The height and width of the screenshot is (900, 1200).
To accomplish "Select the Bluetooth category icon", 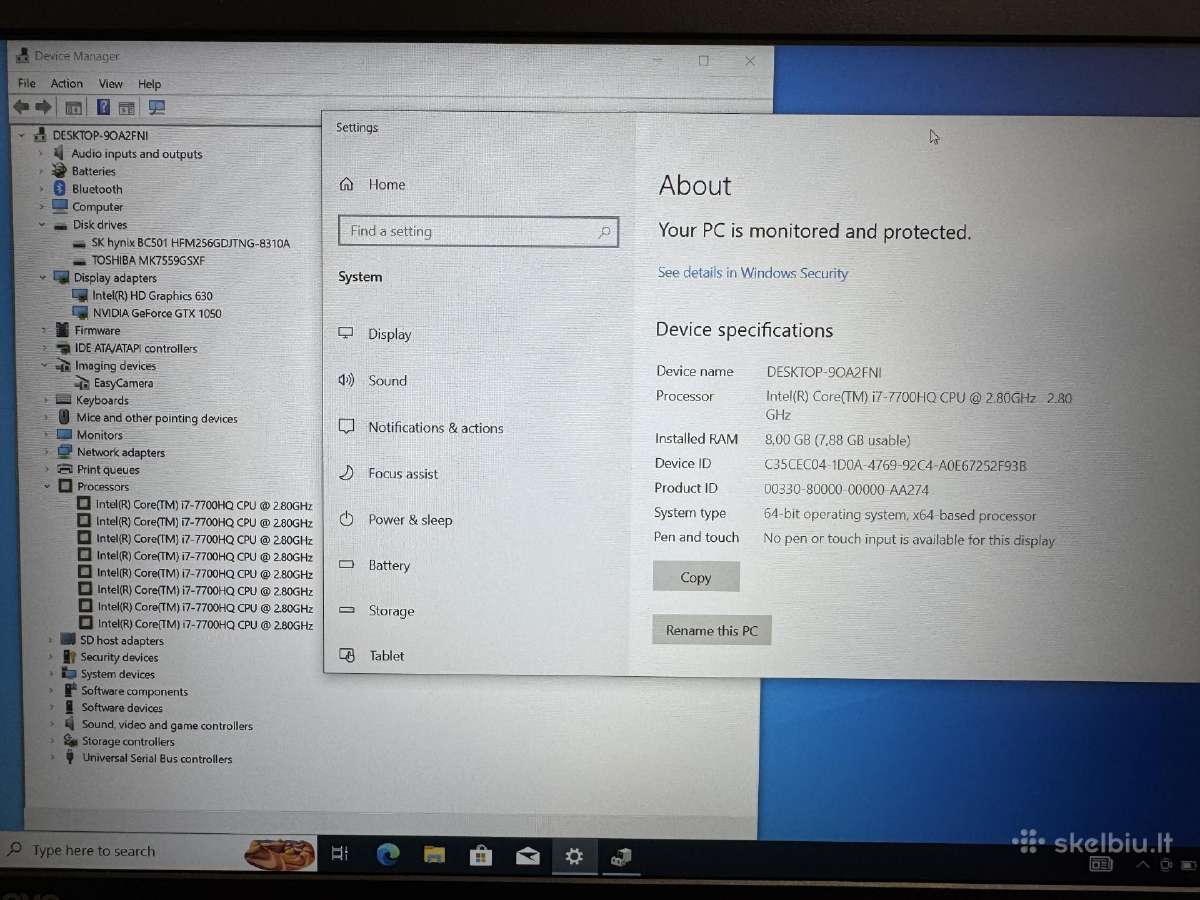I will click(60, 189).
